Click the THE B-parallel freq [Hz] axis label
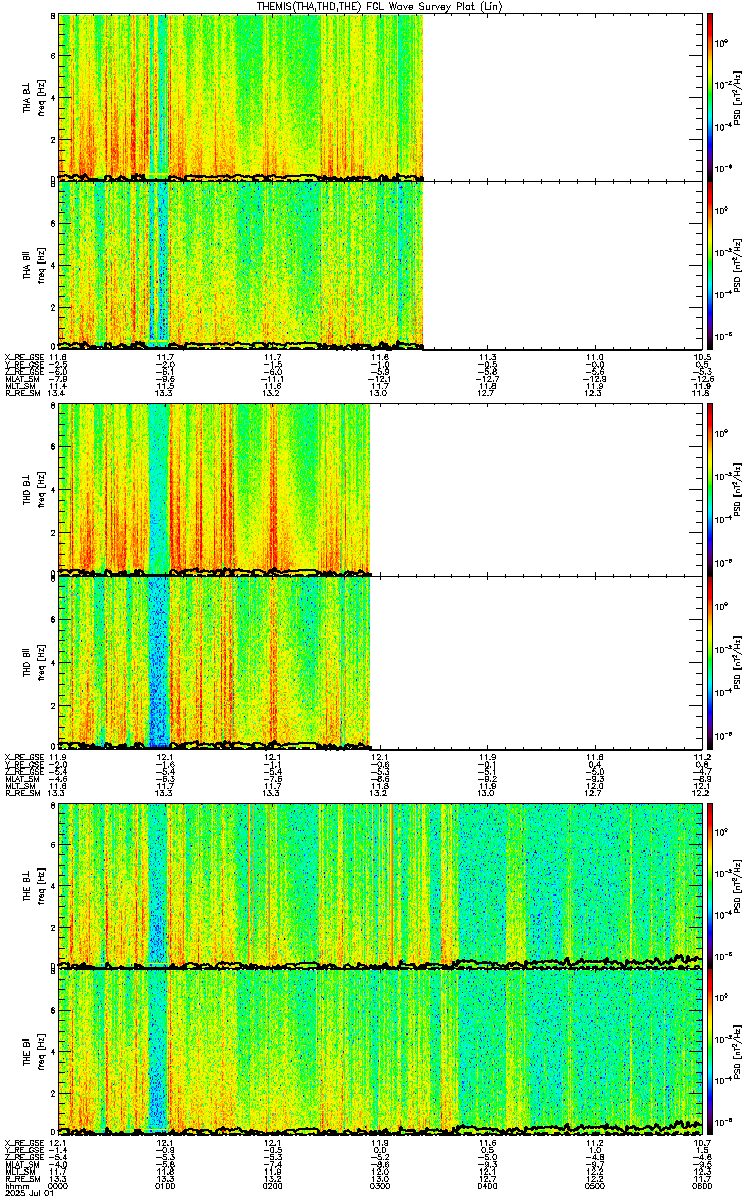 41,1052
